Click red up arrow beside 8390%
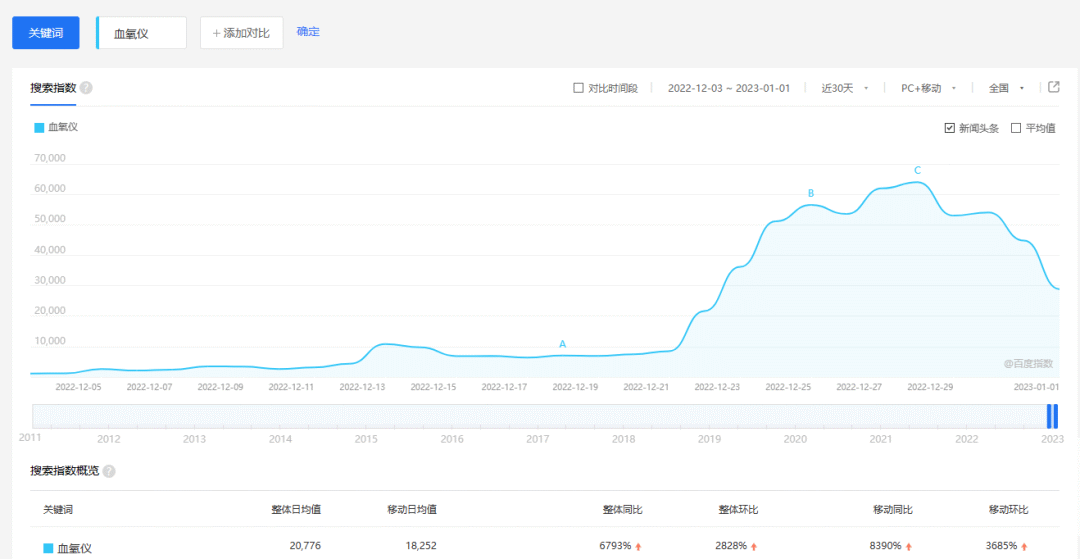Viewport: 1080px width, 559px height. point(908,547)
